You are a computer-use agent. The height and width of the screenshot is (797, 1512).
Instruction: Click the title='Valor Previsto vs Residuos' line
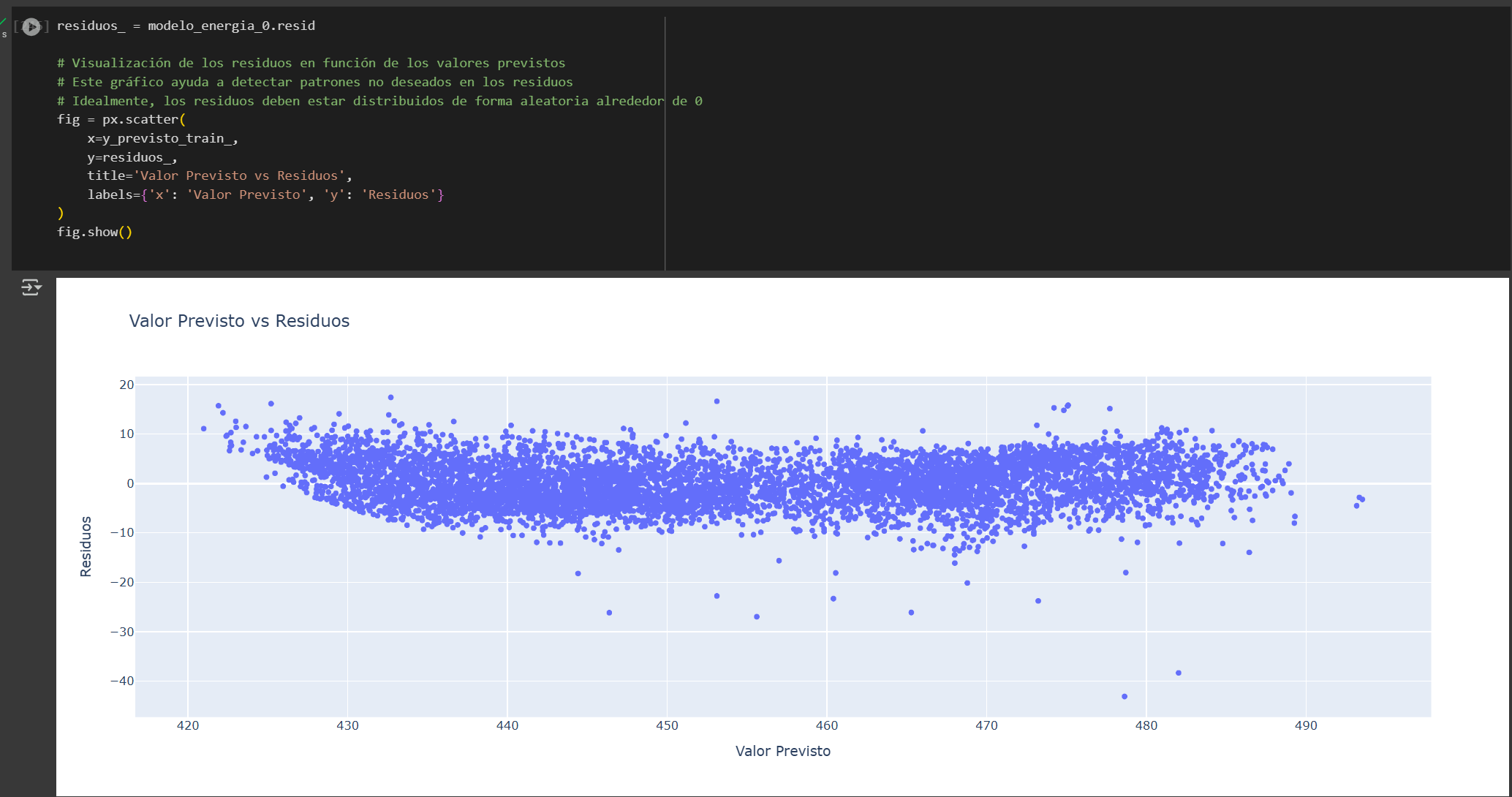(x=220, y=175)
